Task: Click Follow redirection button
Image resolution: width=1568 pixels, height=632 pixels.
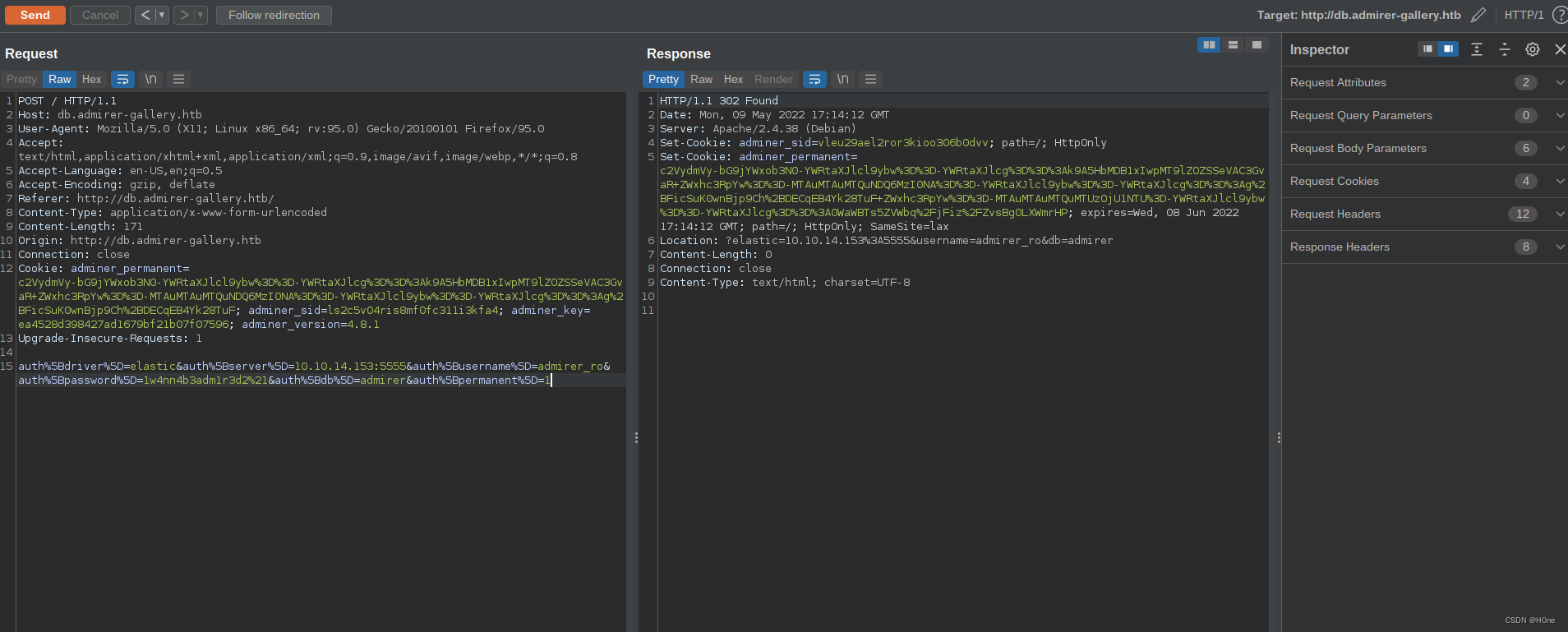Action: 274,15
